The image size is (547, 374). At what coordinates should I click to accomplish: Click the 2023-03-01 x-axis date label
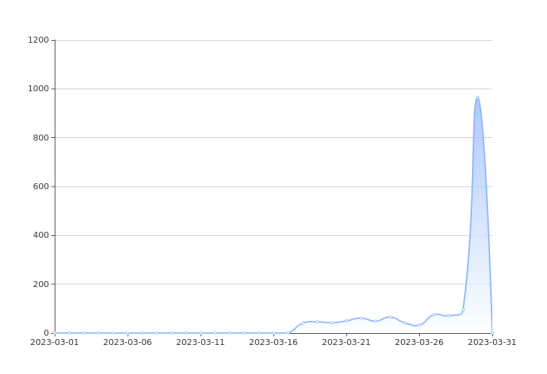55,342
